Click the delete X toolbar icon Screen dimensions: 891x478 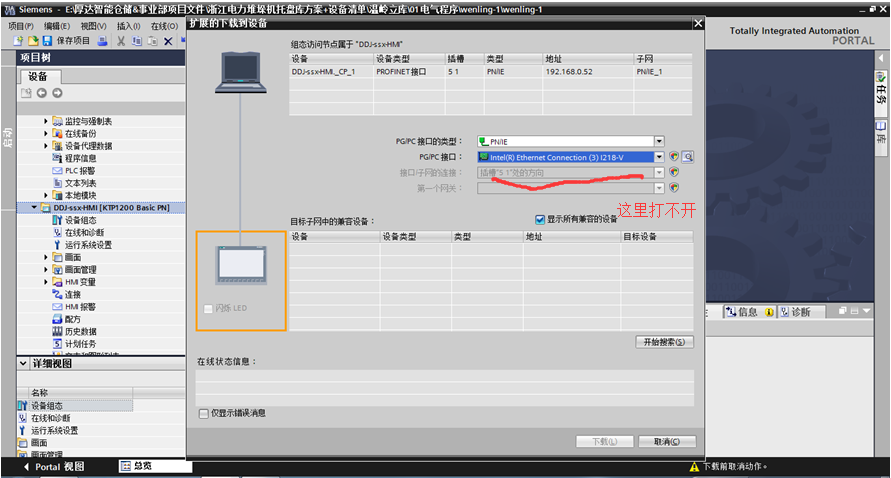[168, 41]
